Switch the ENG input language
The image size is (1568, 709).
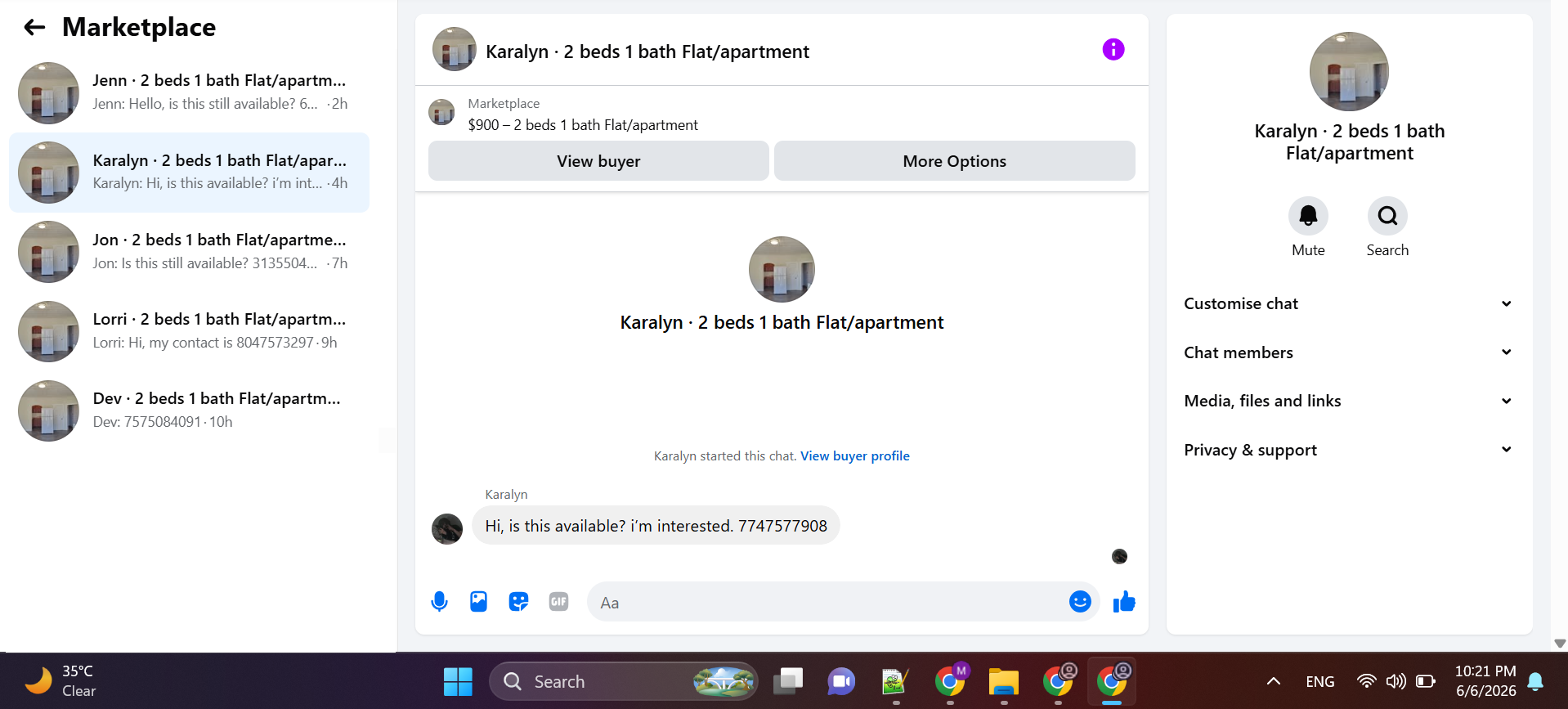pyautogui.click(x=1319, y=681)
